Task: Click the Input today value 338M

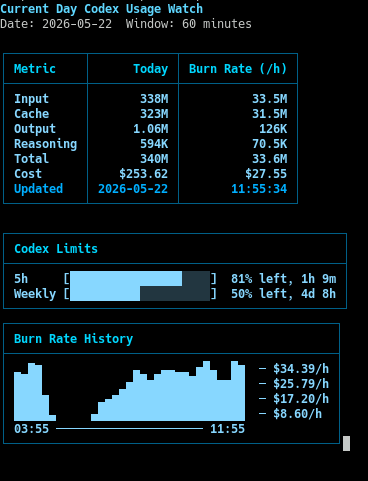Action: [154, 99]
